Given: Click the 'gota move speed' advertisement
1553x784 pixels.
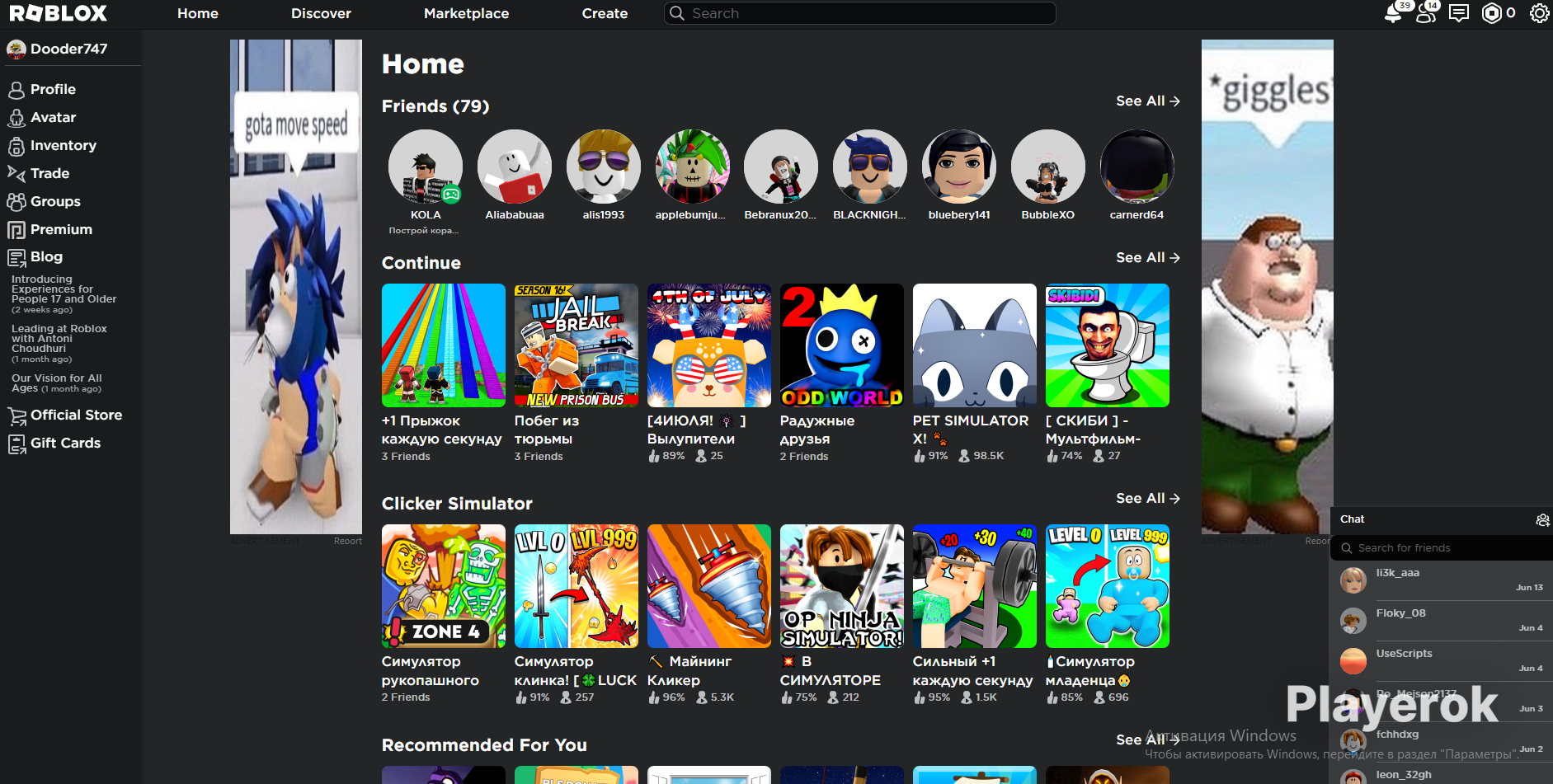Looking at the screenshot, I should pyautogui.click(x=296, y=287).
